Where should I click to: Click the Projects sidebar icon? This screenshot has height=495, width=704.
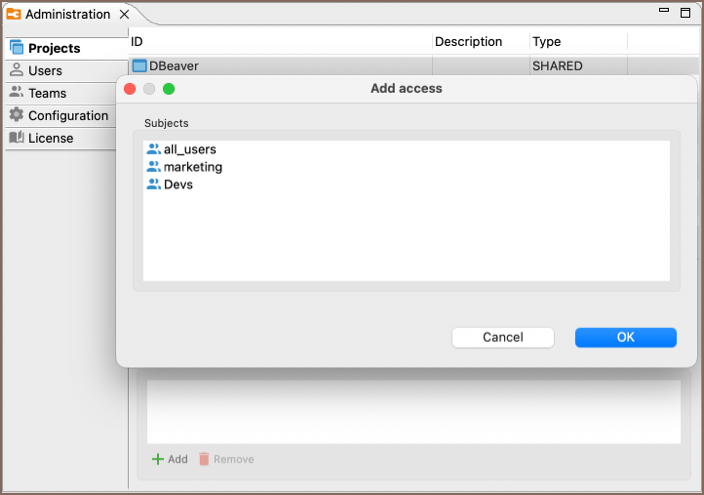point(16,48)
